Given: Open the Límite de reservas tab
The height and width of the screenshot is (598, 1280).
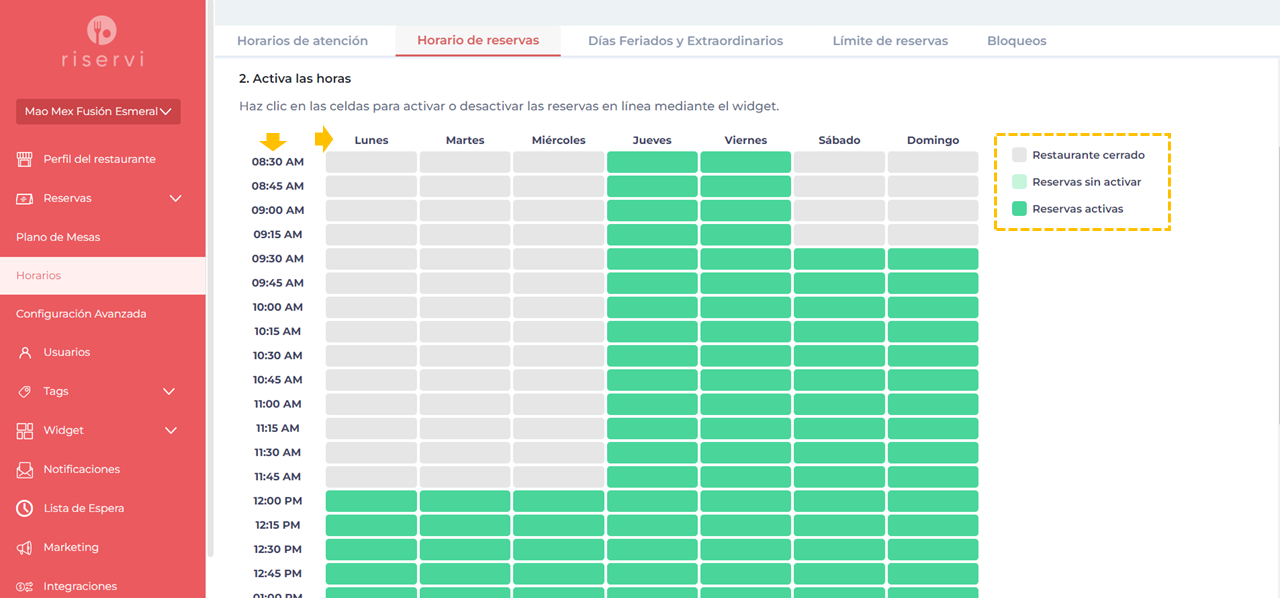Looking at the screenshot, I should click(x=890, y=41).
